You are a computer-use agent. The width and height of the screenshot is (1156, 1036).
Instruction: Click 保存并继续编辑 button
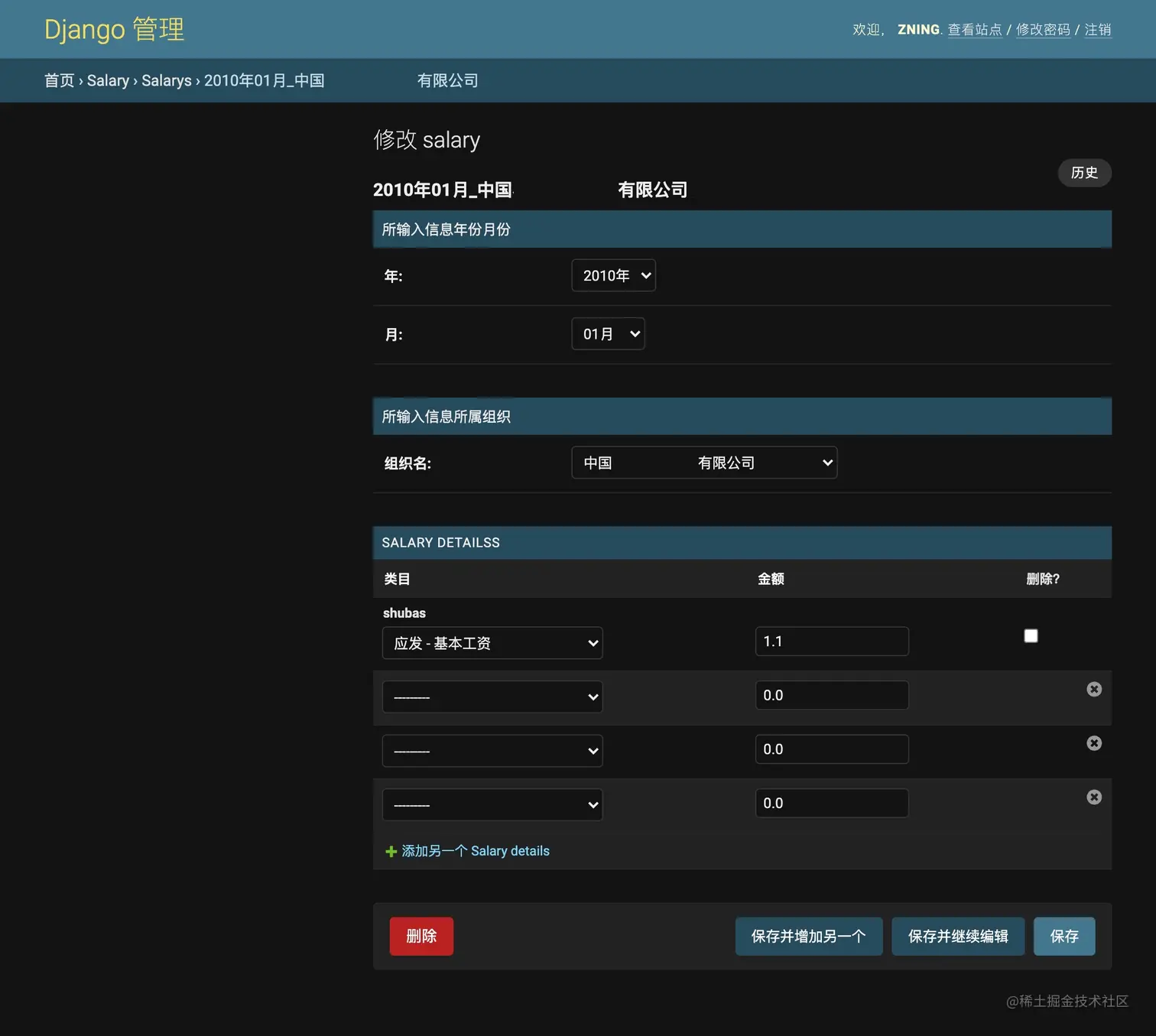point(958,936)
